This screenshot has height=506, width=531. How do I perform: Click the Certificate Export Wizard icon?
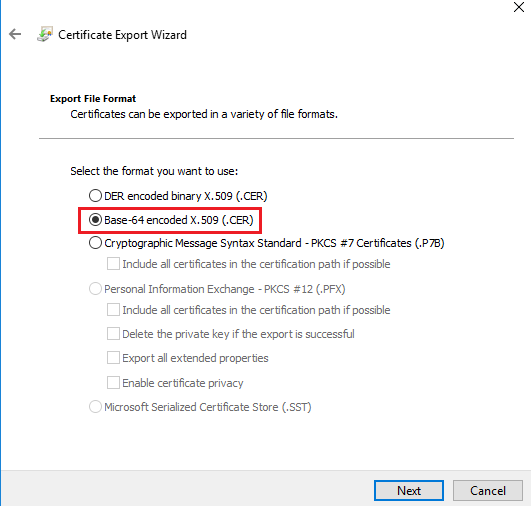click(x=45, y=34)
